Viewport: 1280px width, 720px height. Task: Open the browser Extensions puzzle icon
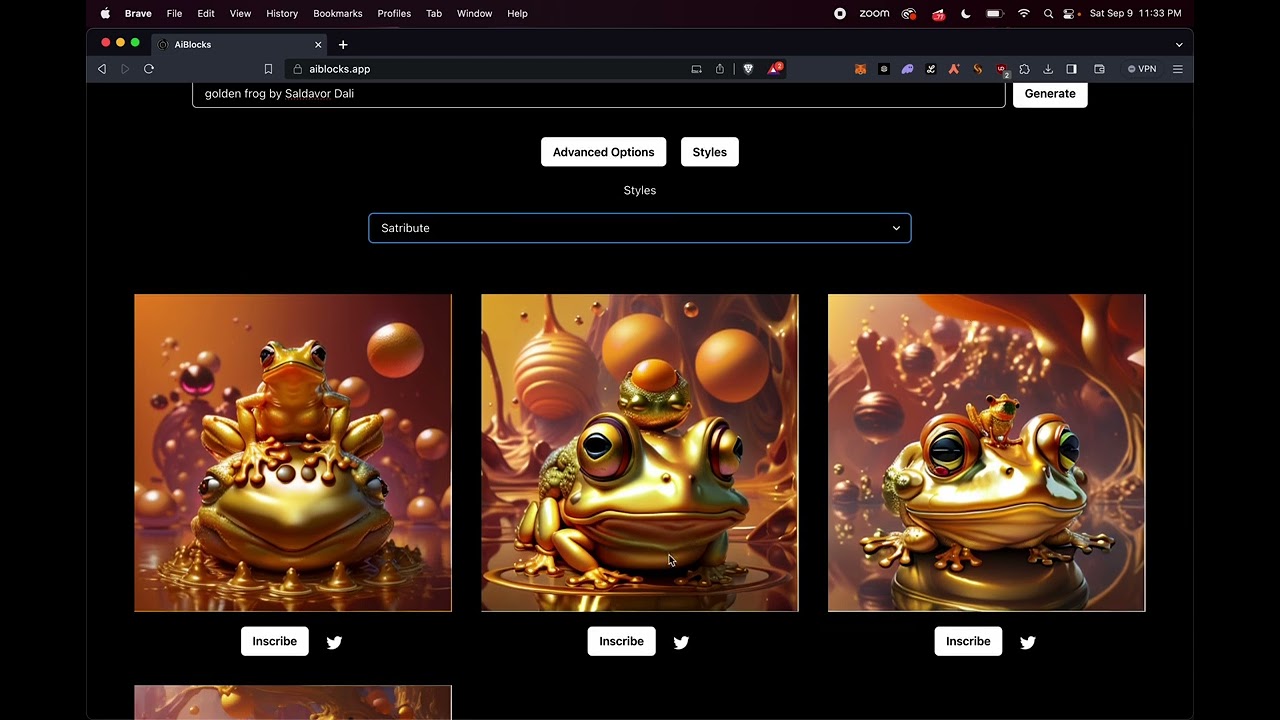click(x=1024, y=69)
